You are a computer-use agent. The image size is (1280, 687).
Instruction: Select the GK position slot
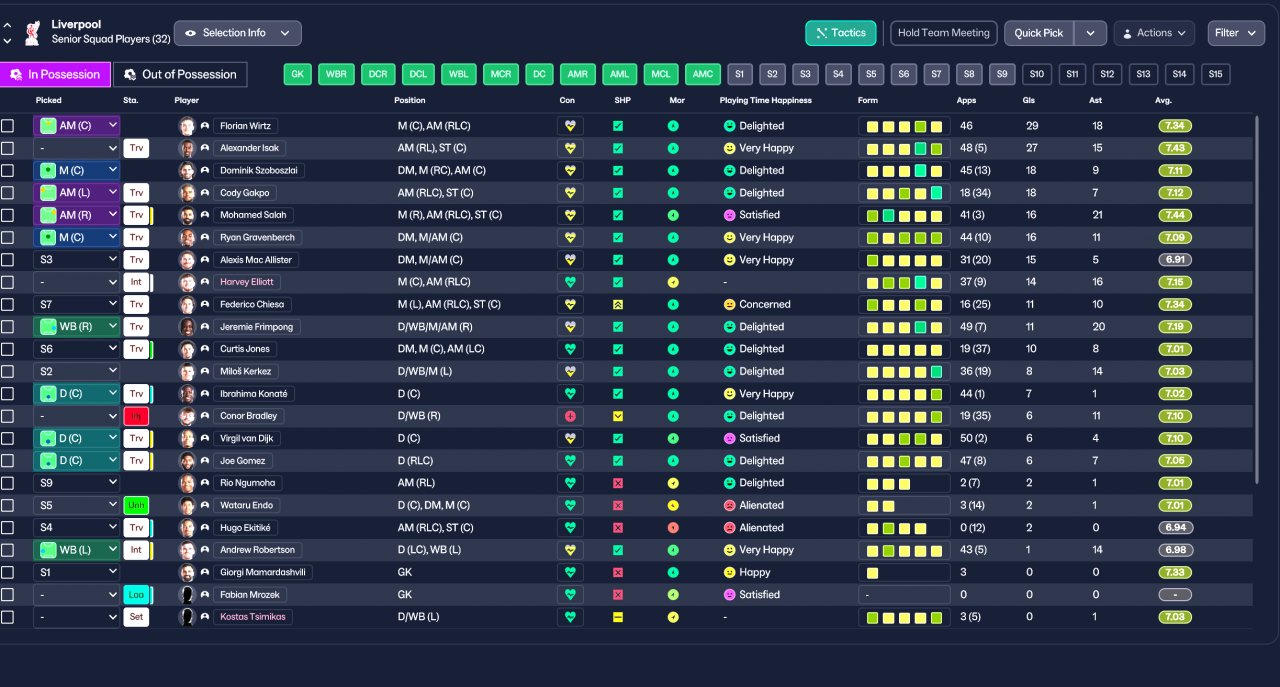click(x=298, y=74)
